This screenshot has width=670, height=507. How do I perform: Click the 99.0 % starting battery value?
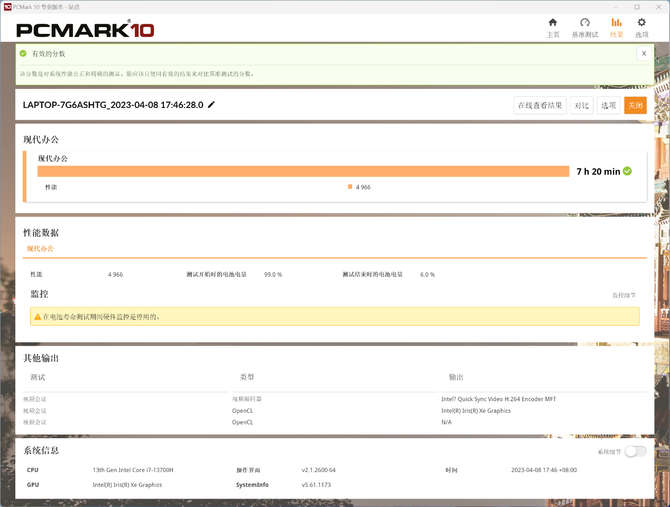coord(273,274)
